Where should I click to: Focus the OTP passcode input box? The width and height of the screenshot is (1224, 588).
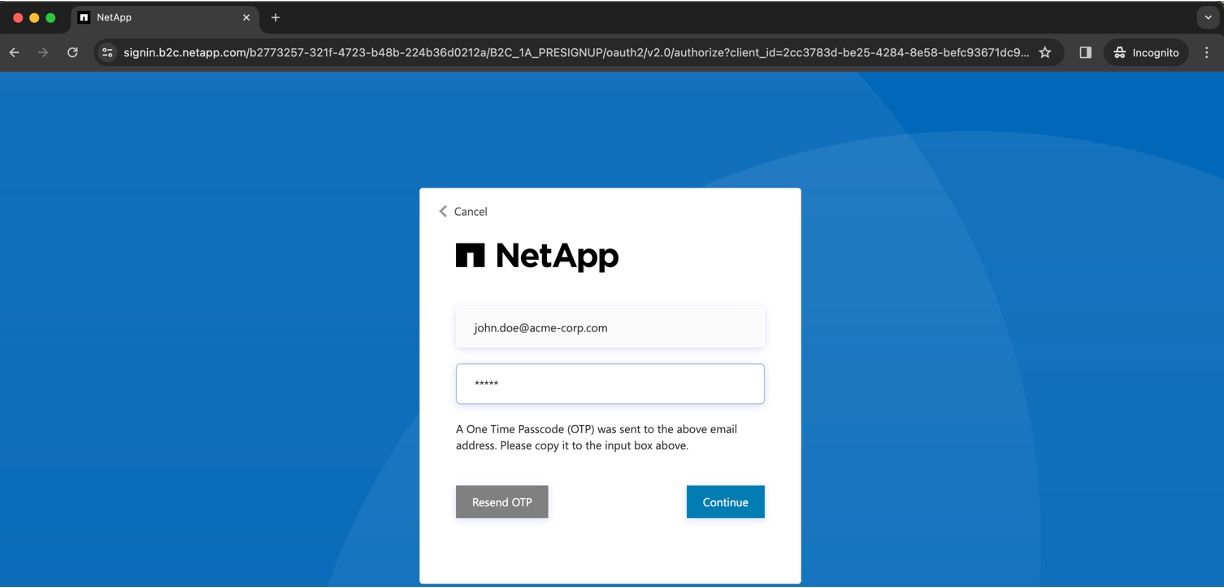pyautogui.click(x=610, y=384)
